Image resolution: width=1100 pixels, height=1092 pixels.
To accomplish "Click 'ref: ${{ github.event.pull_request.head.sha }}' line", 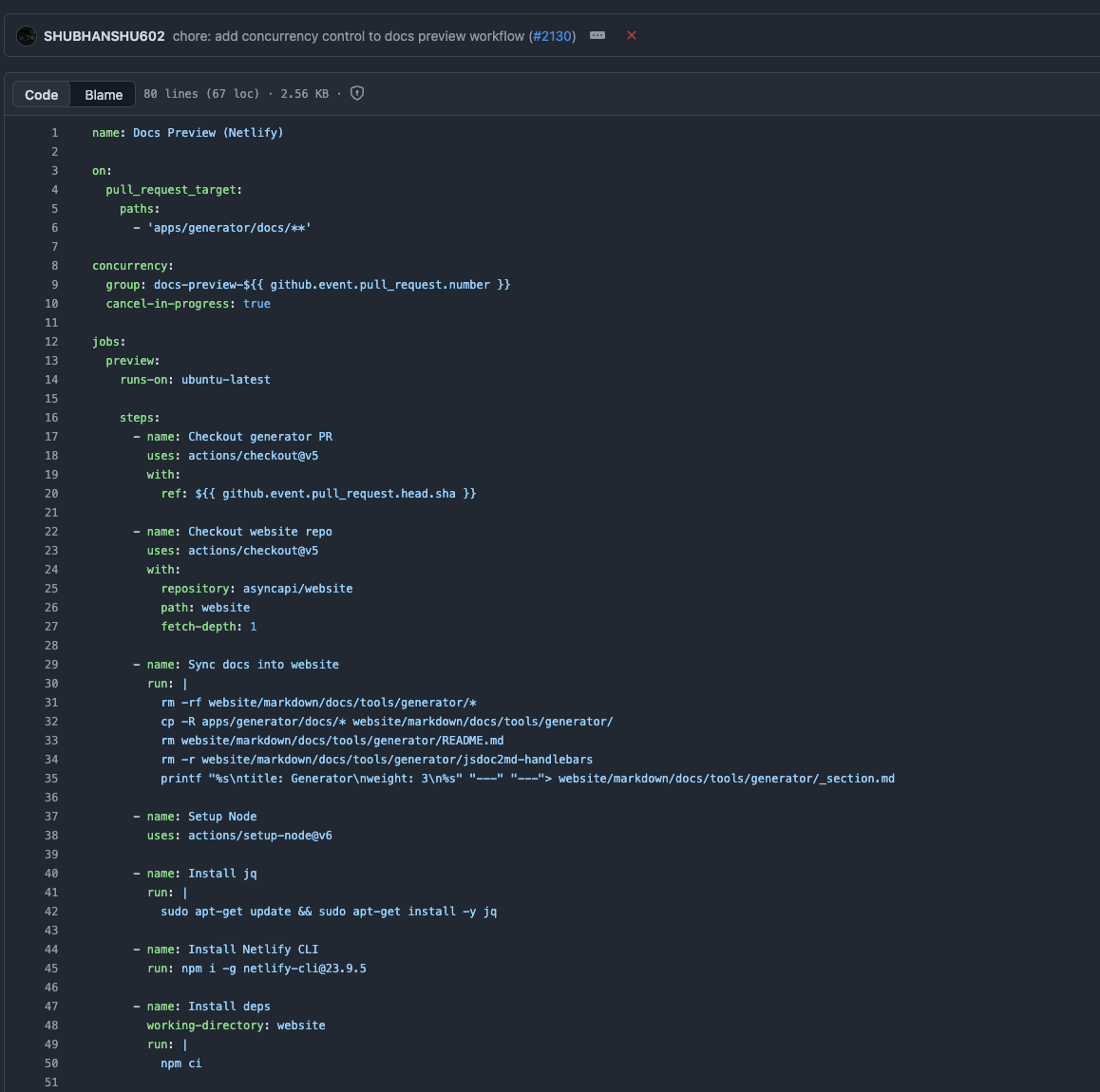I will [x=318, y=494].
